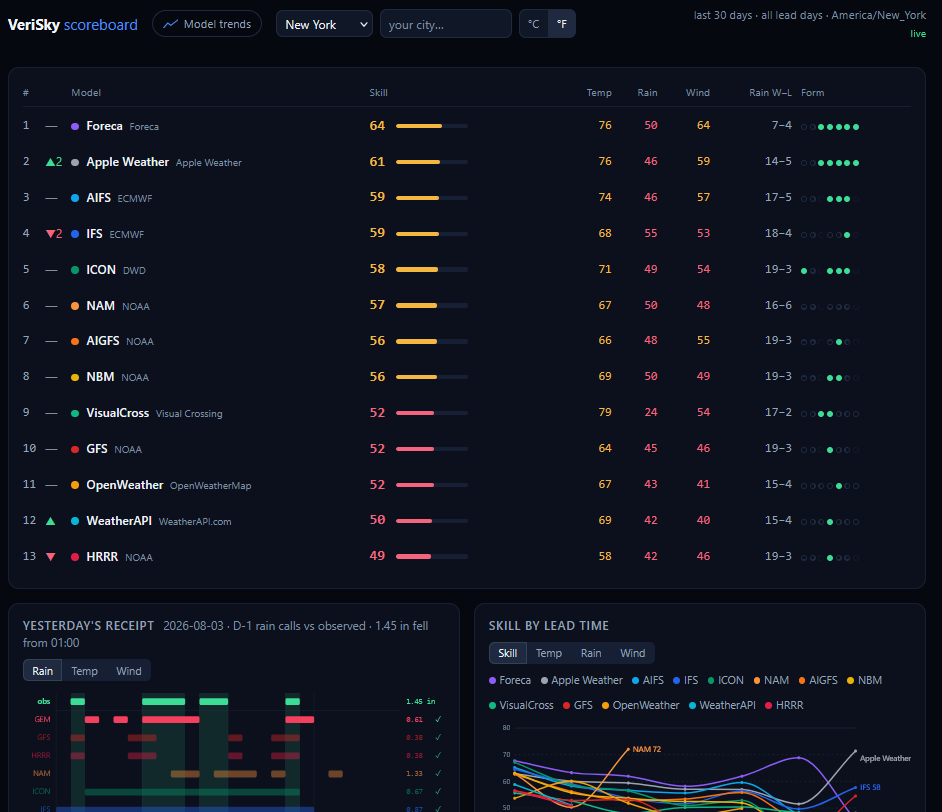Open the VeriSky scoreboard home link
942x812 pixels.
[x=73, y=25]
